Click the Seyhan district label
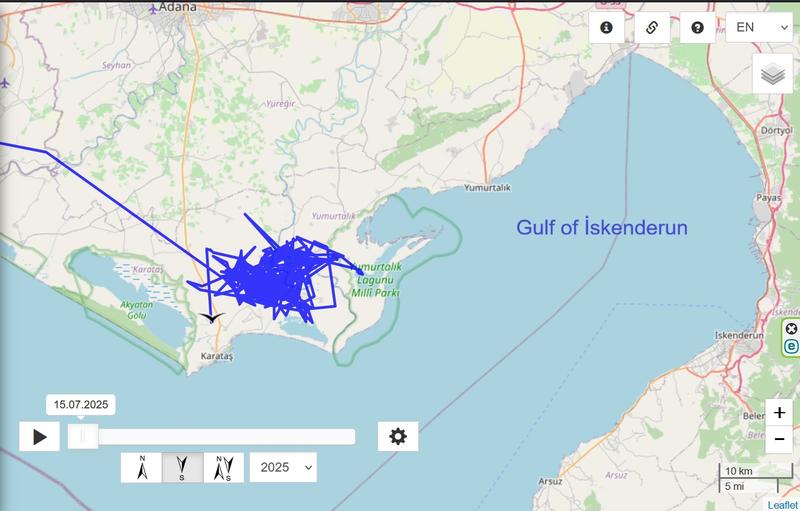This screenshot has width=800, height=511. 116,65
